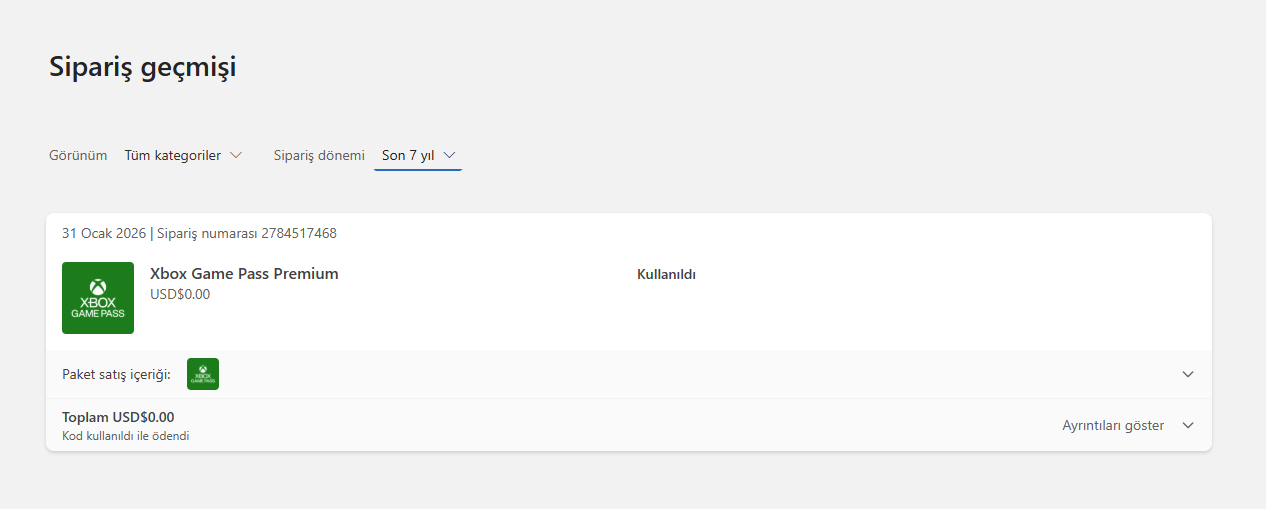Open the Son 7 yıl order period dropdown
This screenshot has width=1266, height=509.
pos(418,155)
